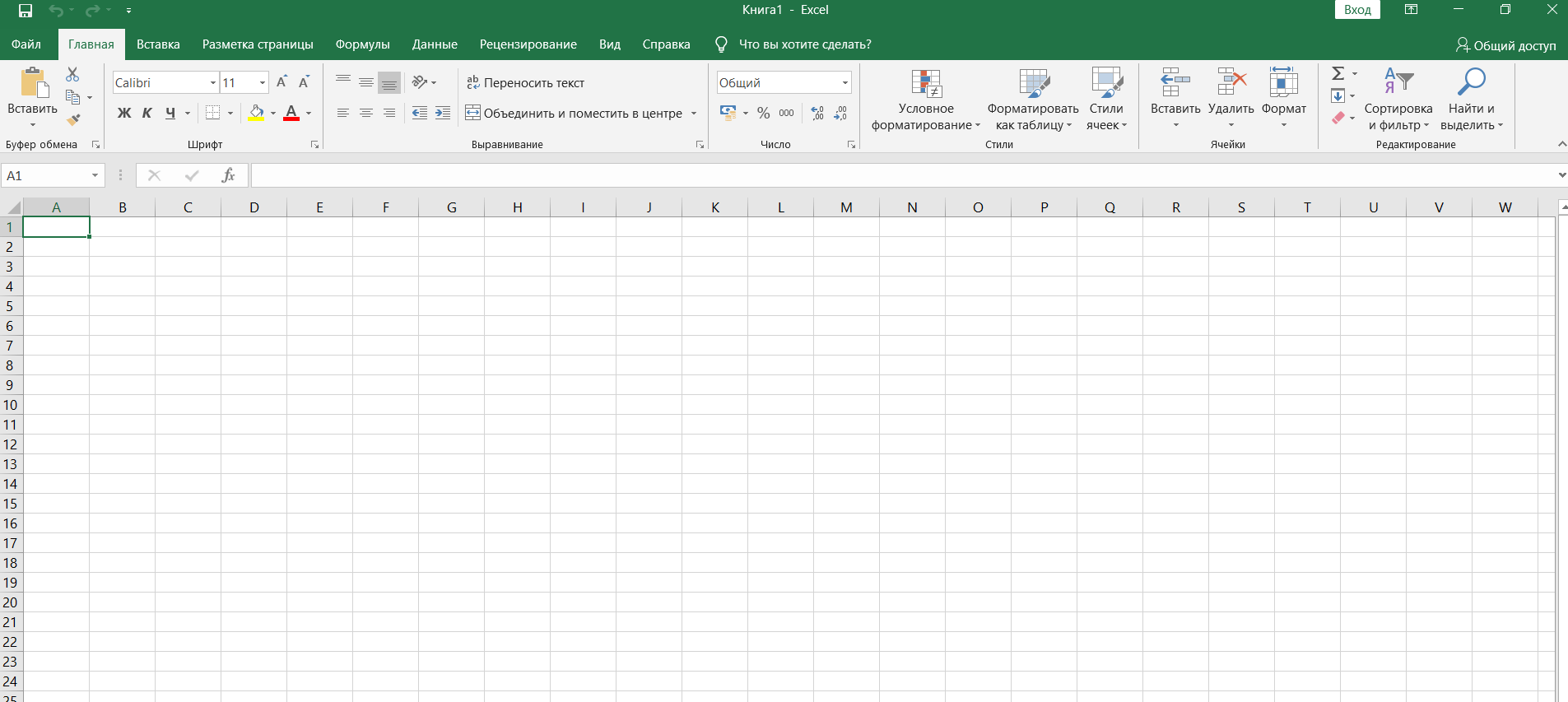Screen dimensions: 1568x702
Task: Switch to the Формулы tab
Action: click(x=362, y=44)
